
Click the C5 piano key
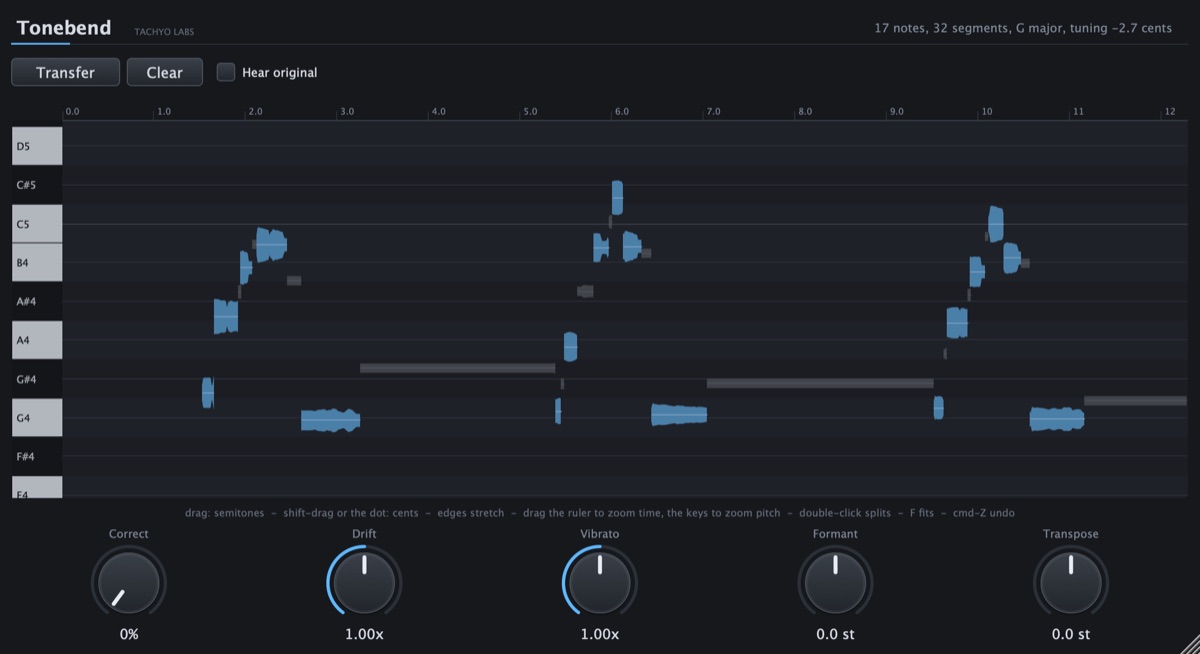point(37,224)
